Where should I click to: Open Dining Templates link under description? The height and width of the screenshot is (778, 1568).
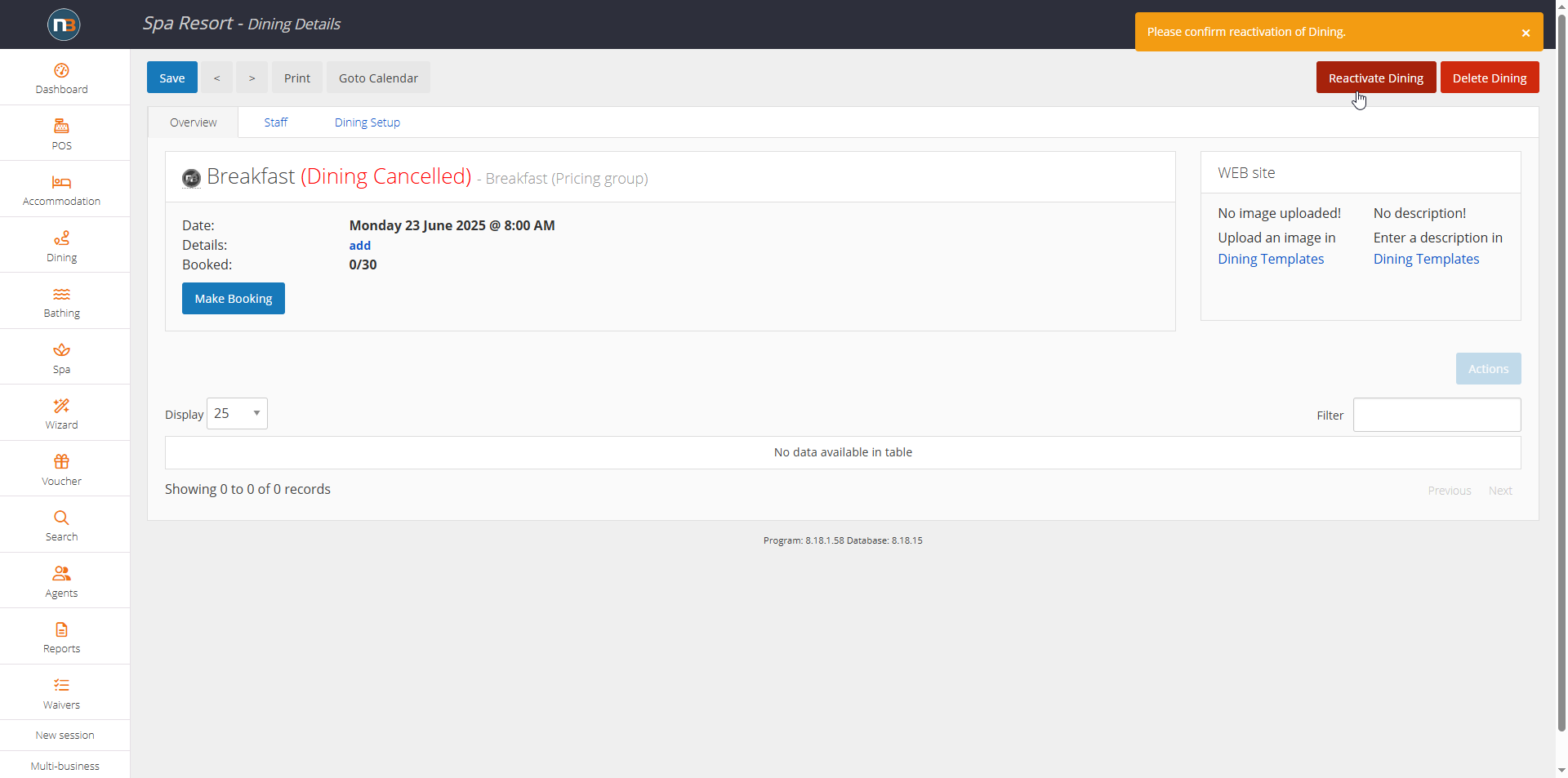tap(1426, 259)
